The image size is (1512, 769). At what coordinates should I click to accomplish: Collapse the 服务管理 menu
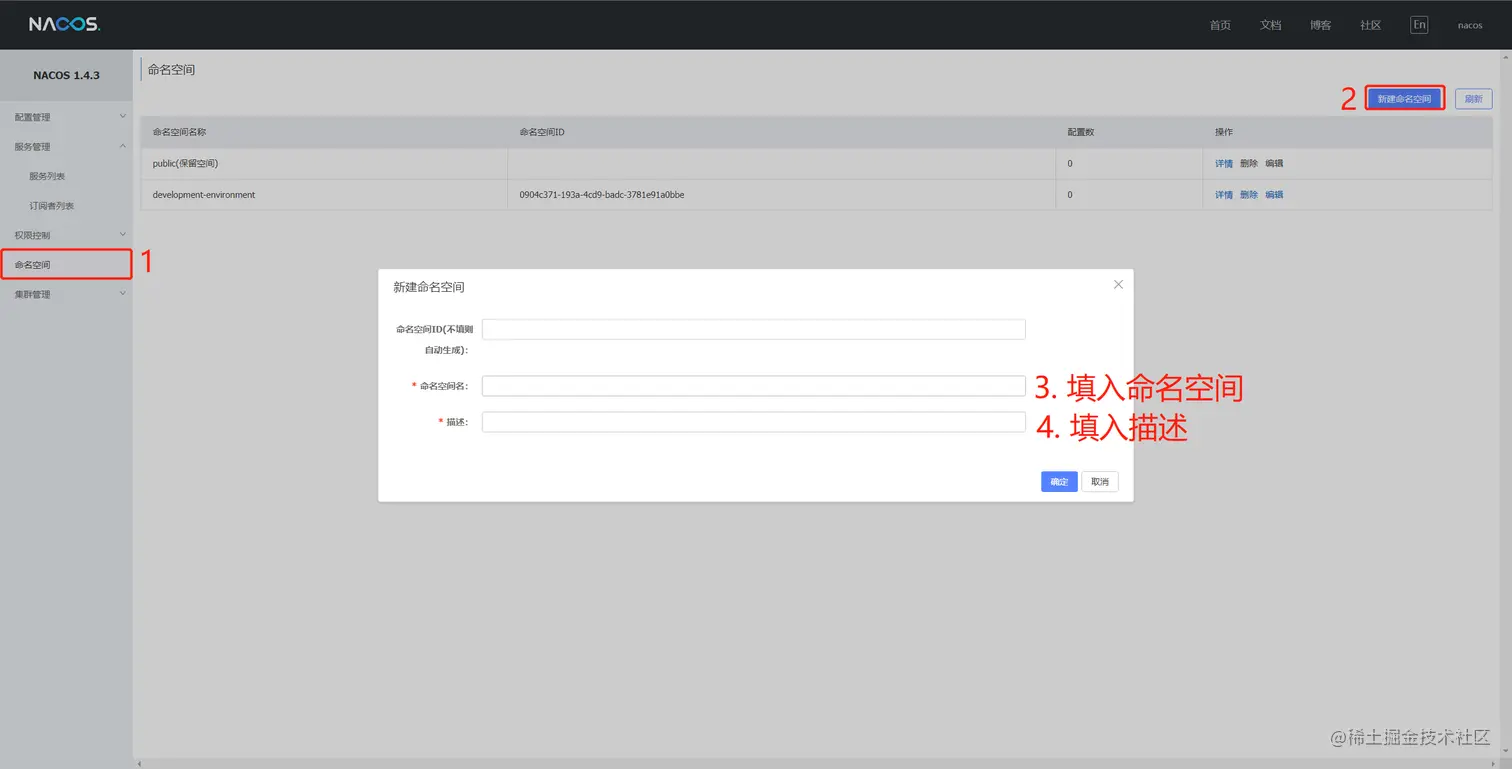[x=66, y=147]
